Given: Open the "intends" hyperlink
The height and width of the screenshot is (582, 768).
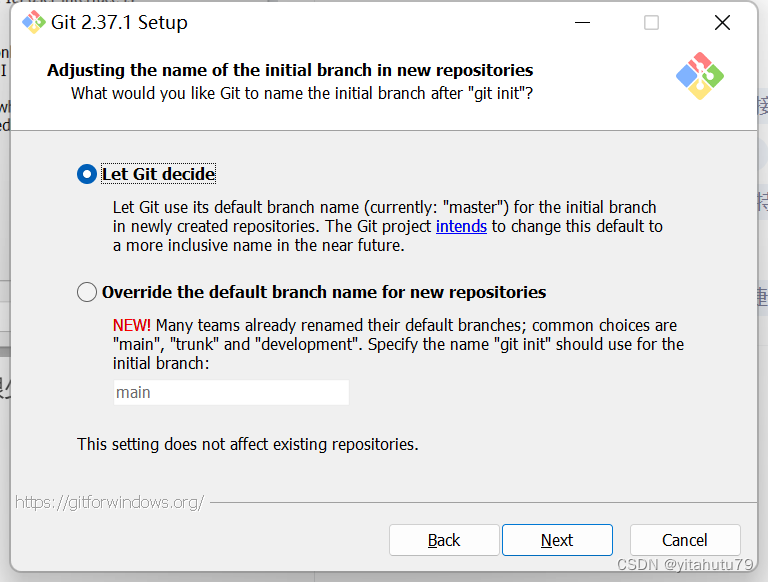Looking at the screenshot, I should tap(461, 226).
